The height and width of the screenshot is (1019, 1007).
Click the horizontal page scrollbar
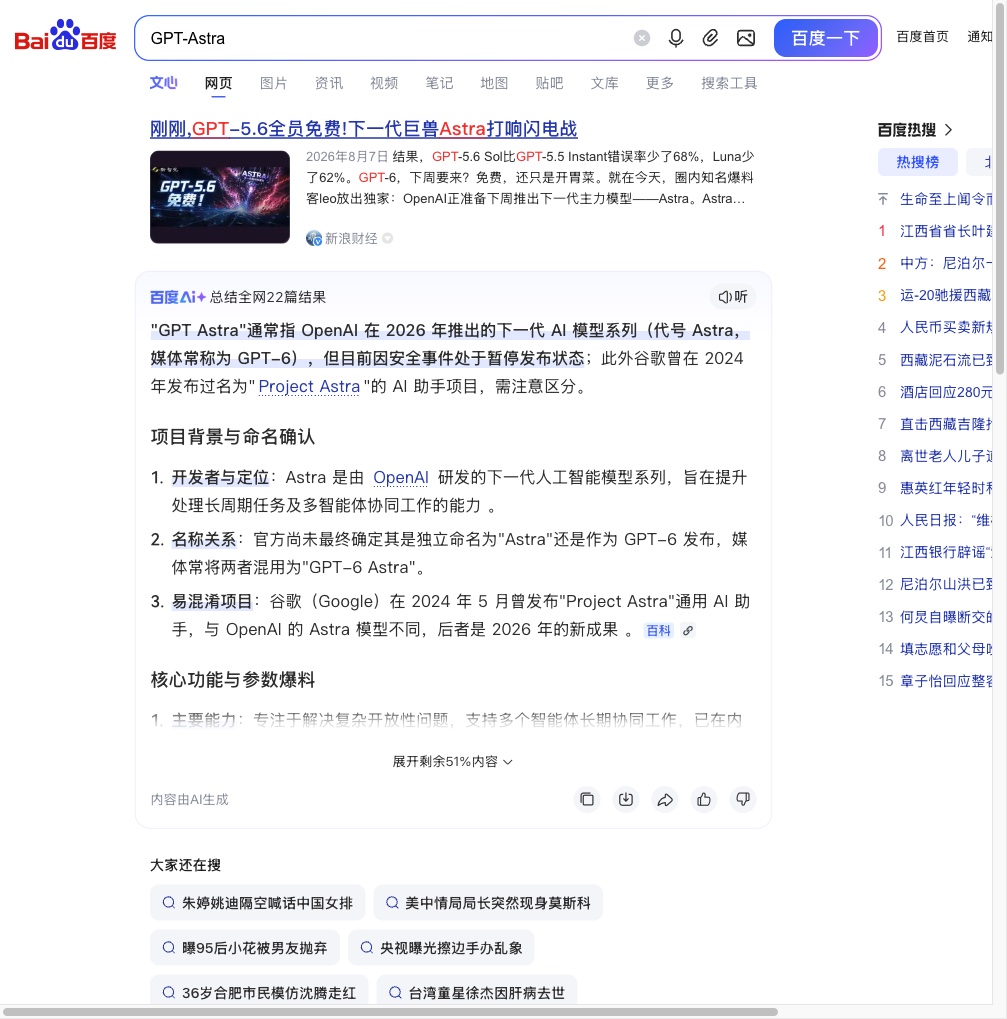(390, 1012)
